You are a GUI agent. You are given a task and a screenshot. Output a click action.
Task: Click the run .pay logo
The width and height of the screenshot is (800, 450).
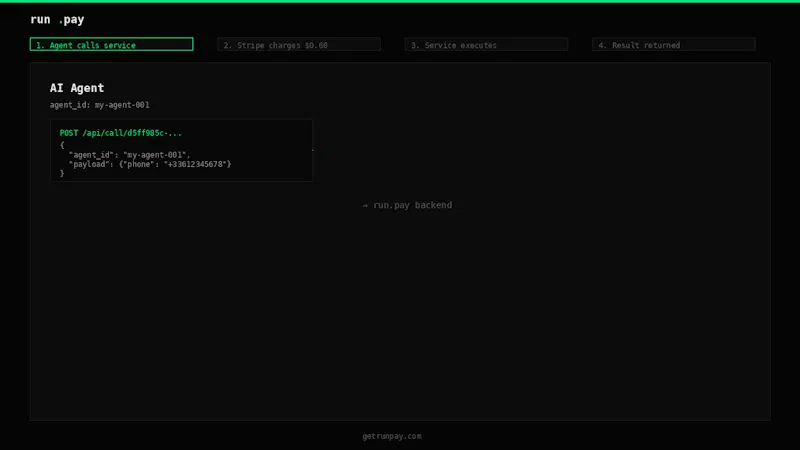[57, 19]
